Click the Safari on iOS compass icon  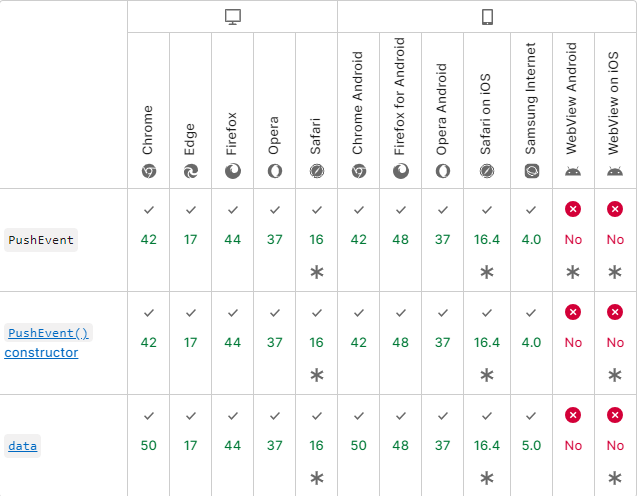[x=487, y=171]
